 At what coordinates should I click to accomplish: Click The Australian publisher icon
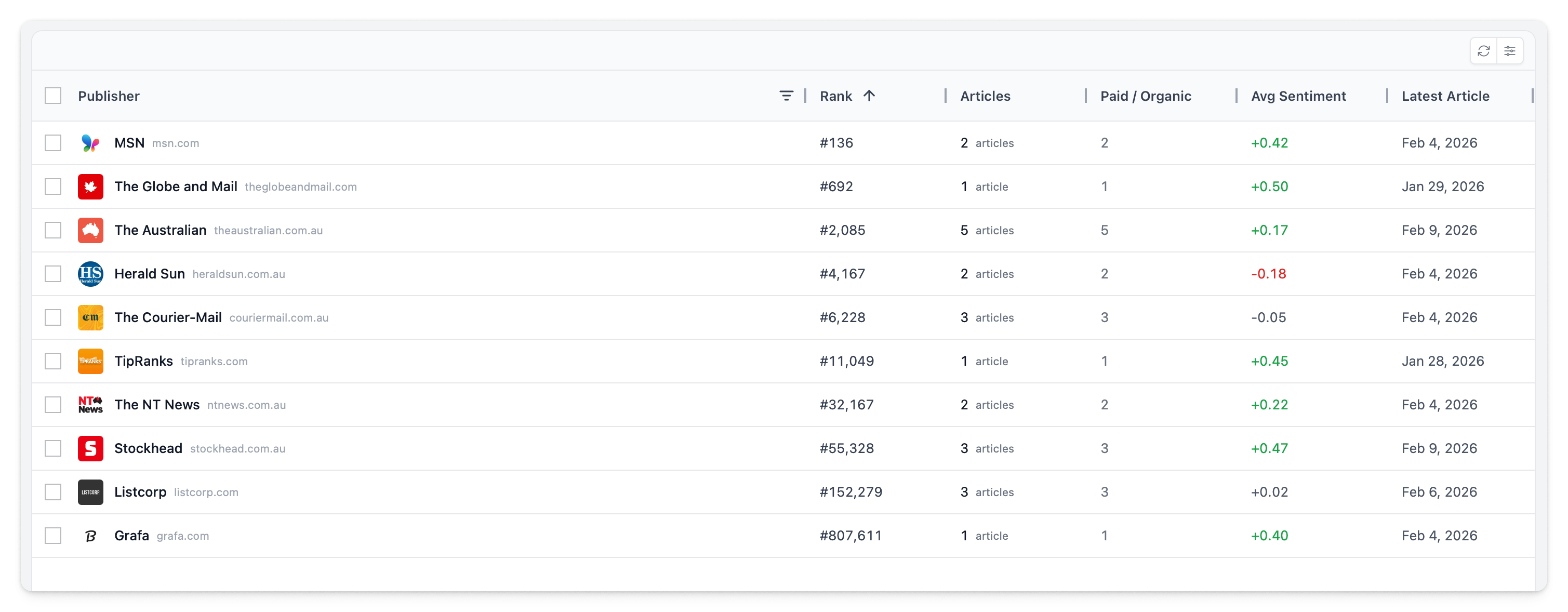(x=90, y=230)
